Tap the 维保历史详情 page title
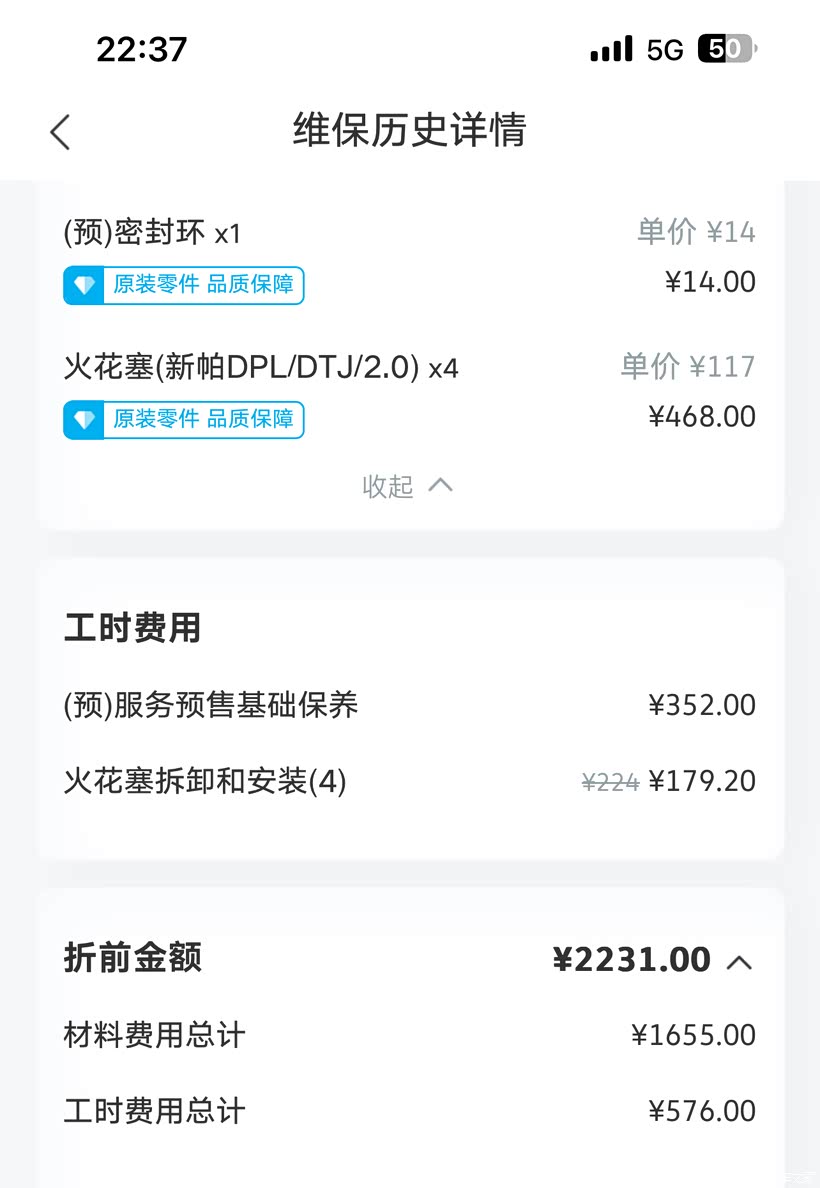The width and height of the screenshot is (820, 1188). click(409, 131)
